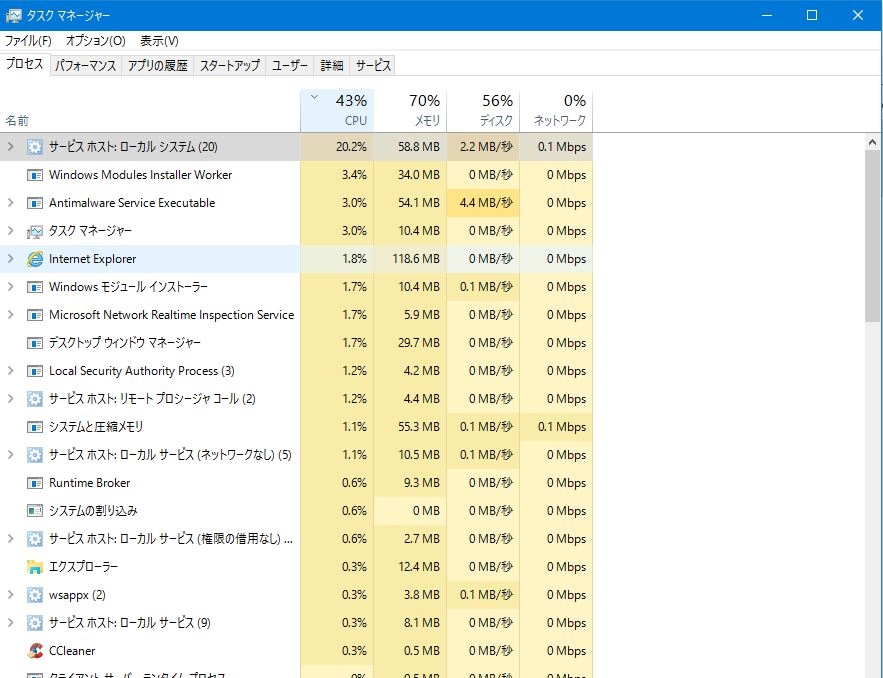Screen dimensions: 883x678
Task: Select the プロセス tab
Action: click(25, 64)
